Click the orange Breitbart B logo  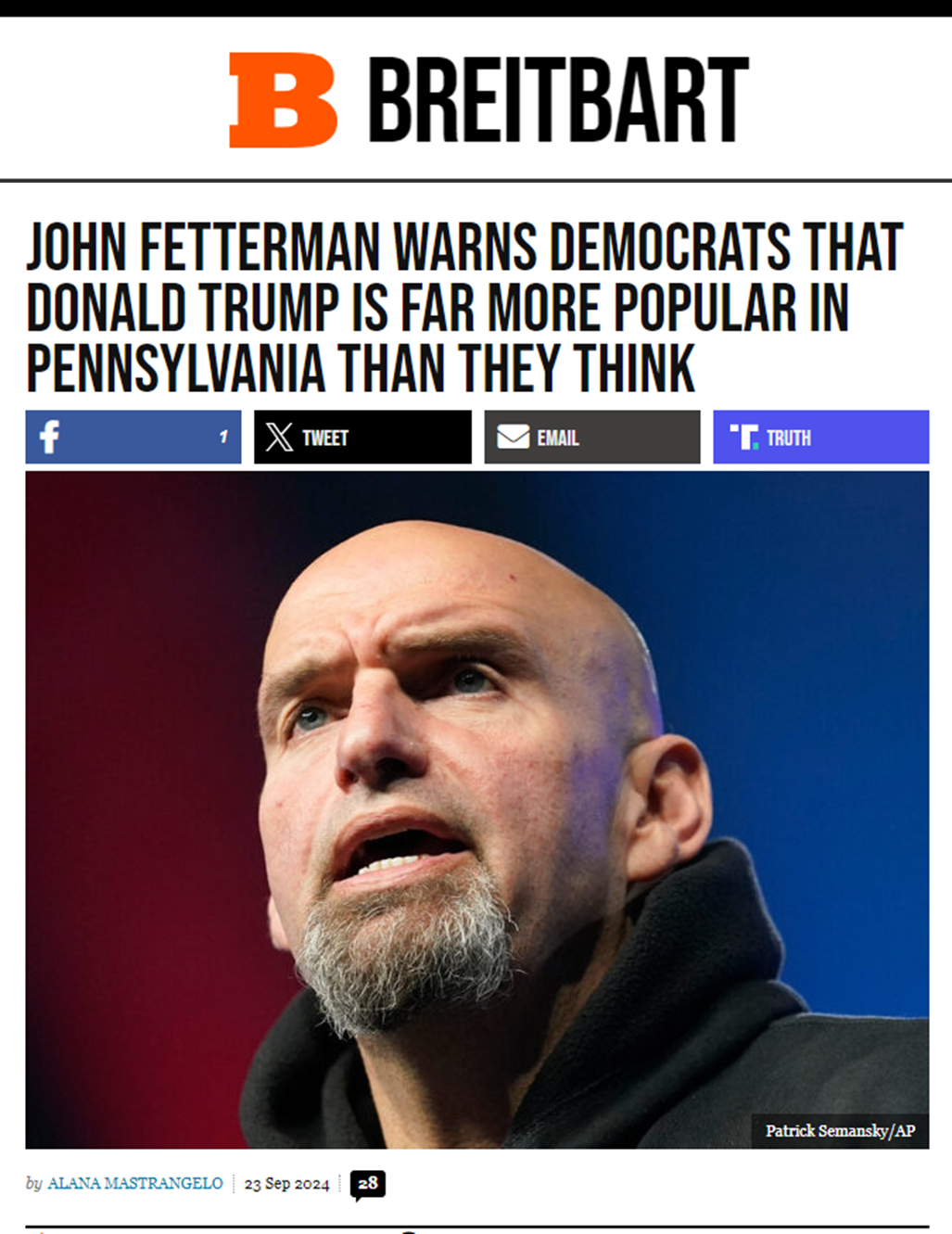pyautogui.click(x=284, y=100)
